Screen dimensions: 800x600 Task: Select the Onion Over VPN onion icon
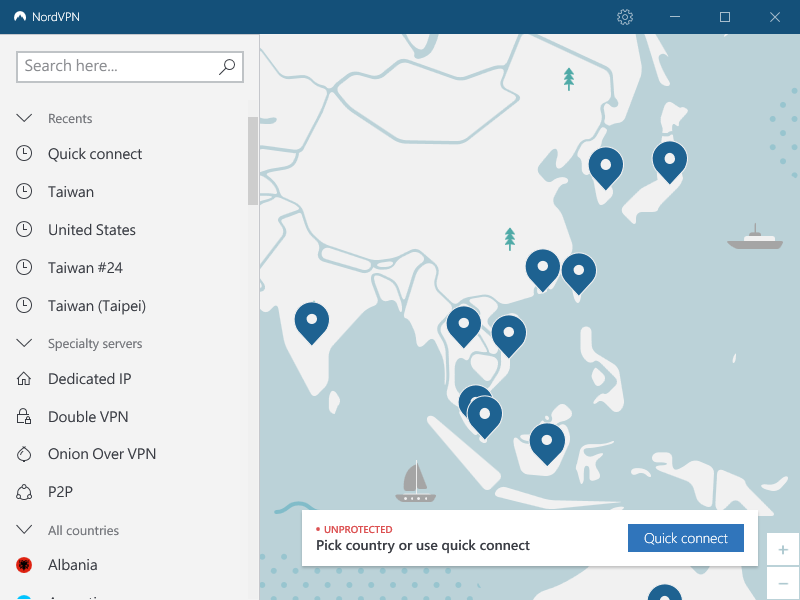coord(24,454)
